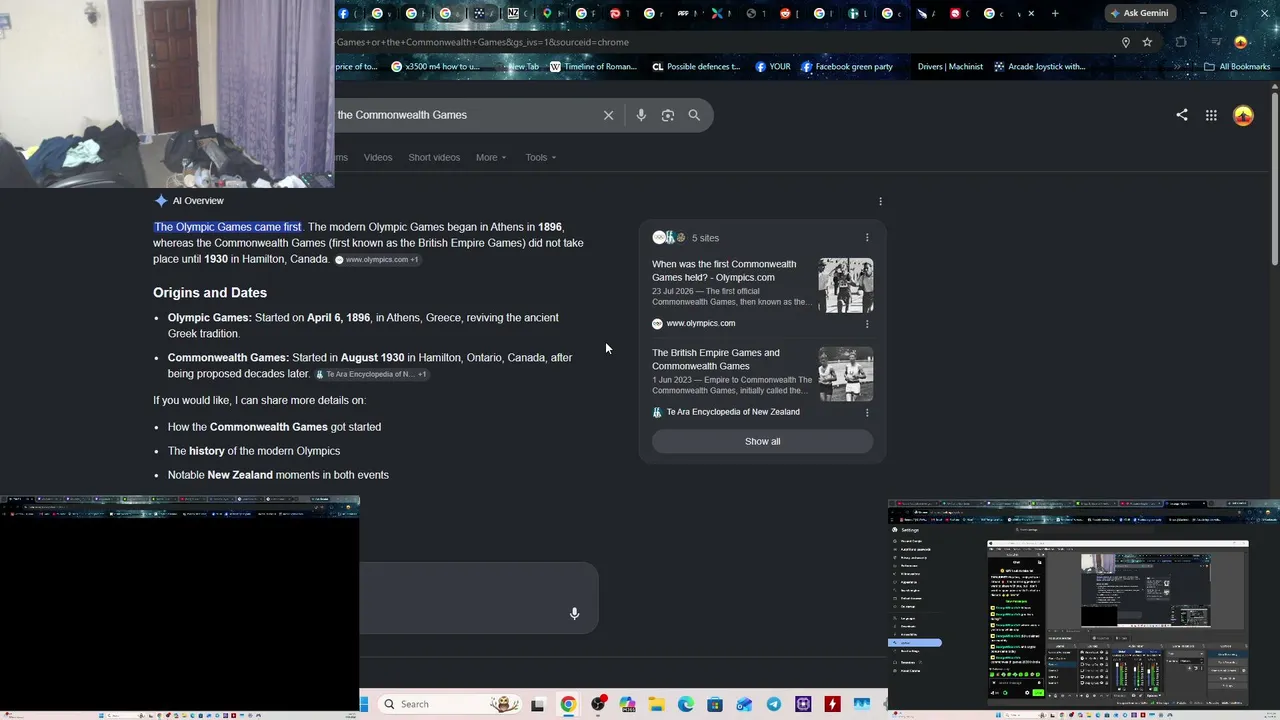The height and width of the screenshot is (720, 1280).
Task: Open the Google account avatar on the results page
Action: tap(1243, 115)
